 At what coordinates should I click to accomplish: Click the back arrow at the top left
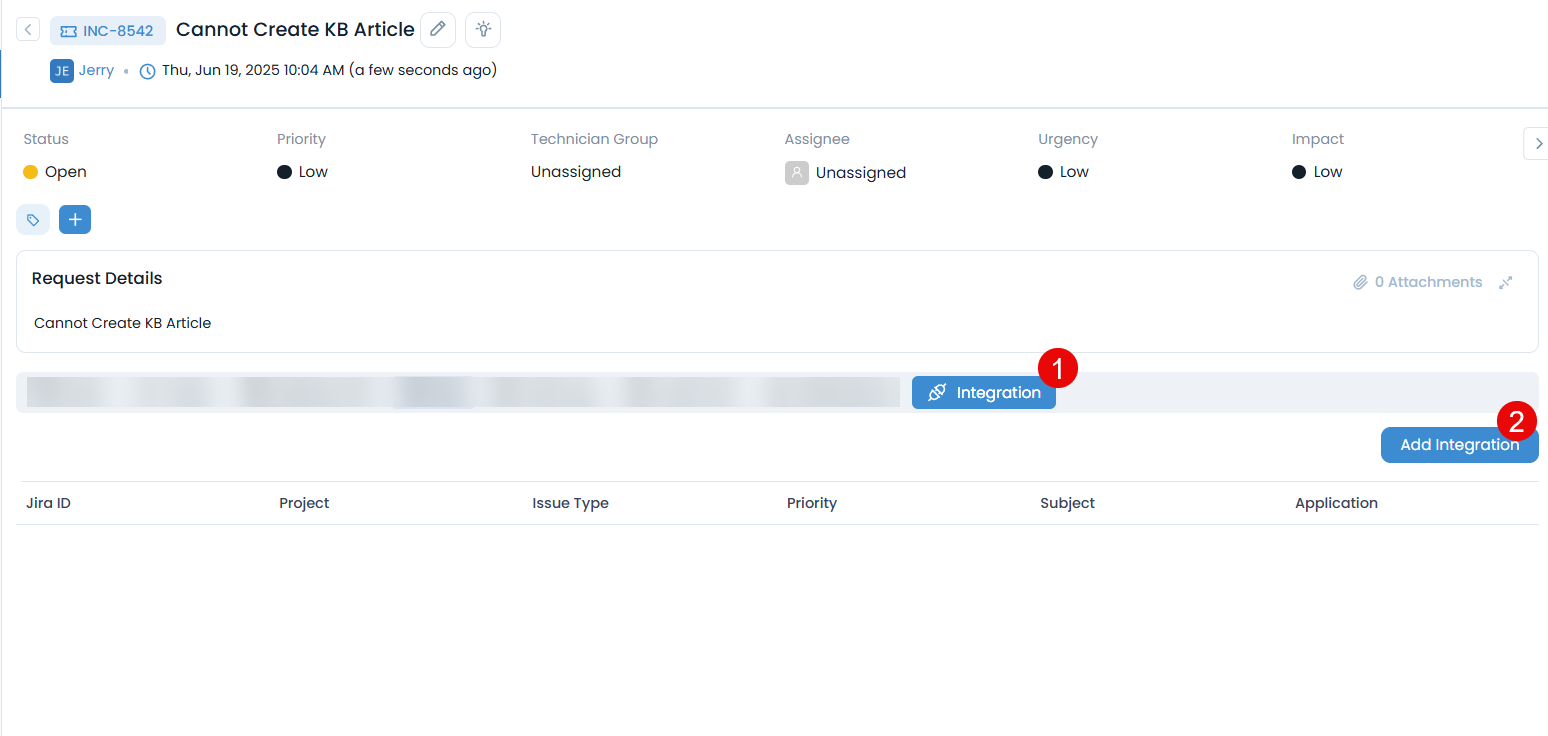point(27,29)
